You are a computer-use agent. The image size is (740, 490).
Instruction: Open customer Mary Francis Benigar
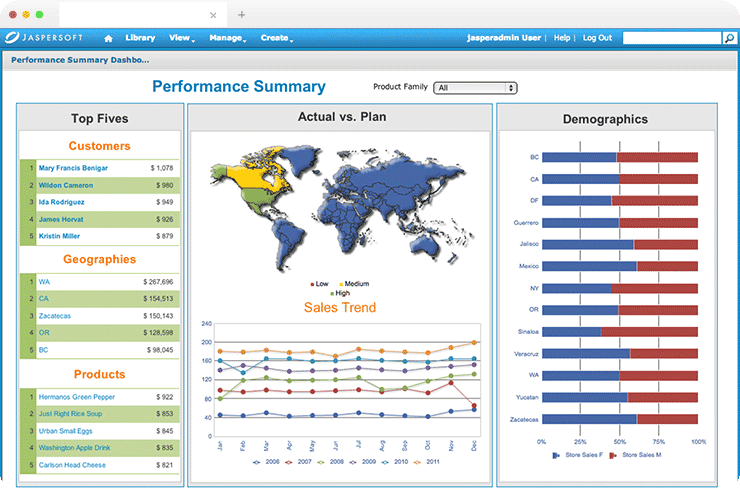(x=73, y=168)
